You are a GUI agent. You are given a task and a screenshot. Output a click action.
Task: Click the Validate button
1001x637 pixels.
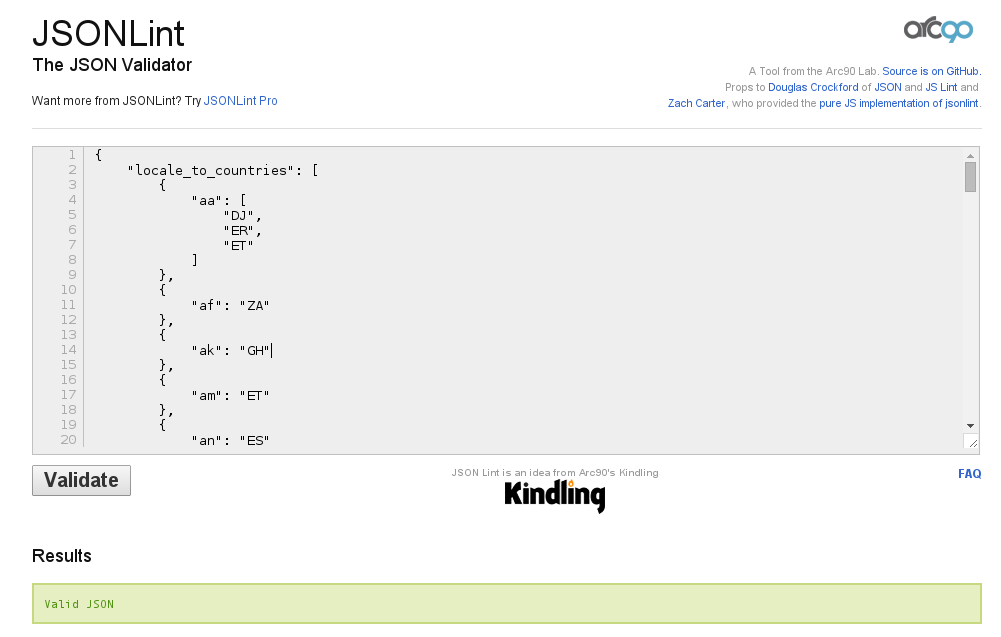[x=82, y=480]
